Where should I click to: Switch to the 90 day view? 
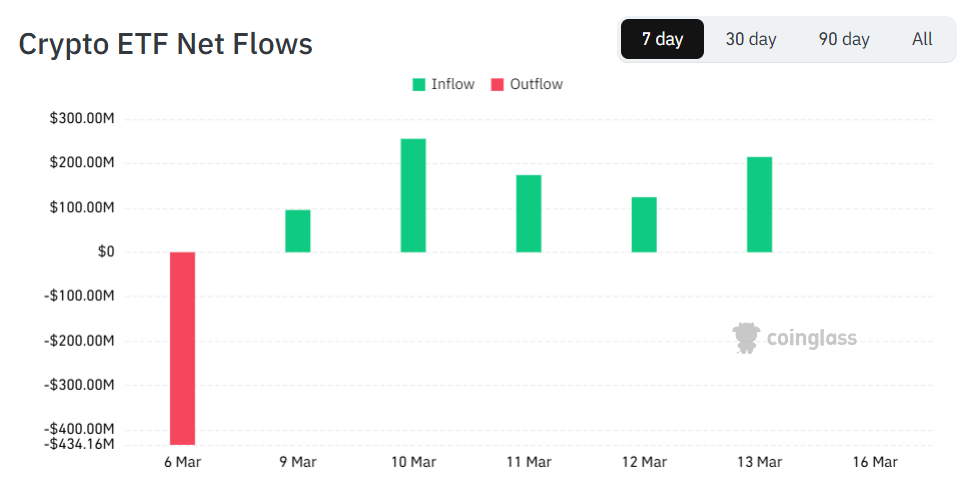844,40
